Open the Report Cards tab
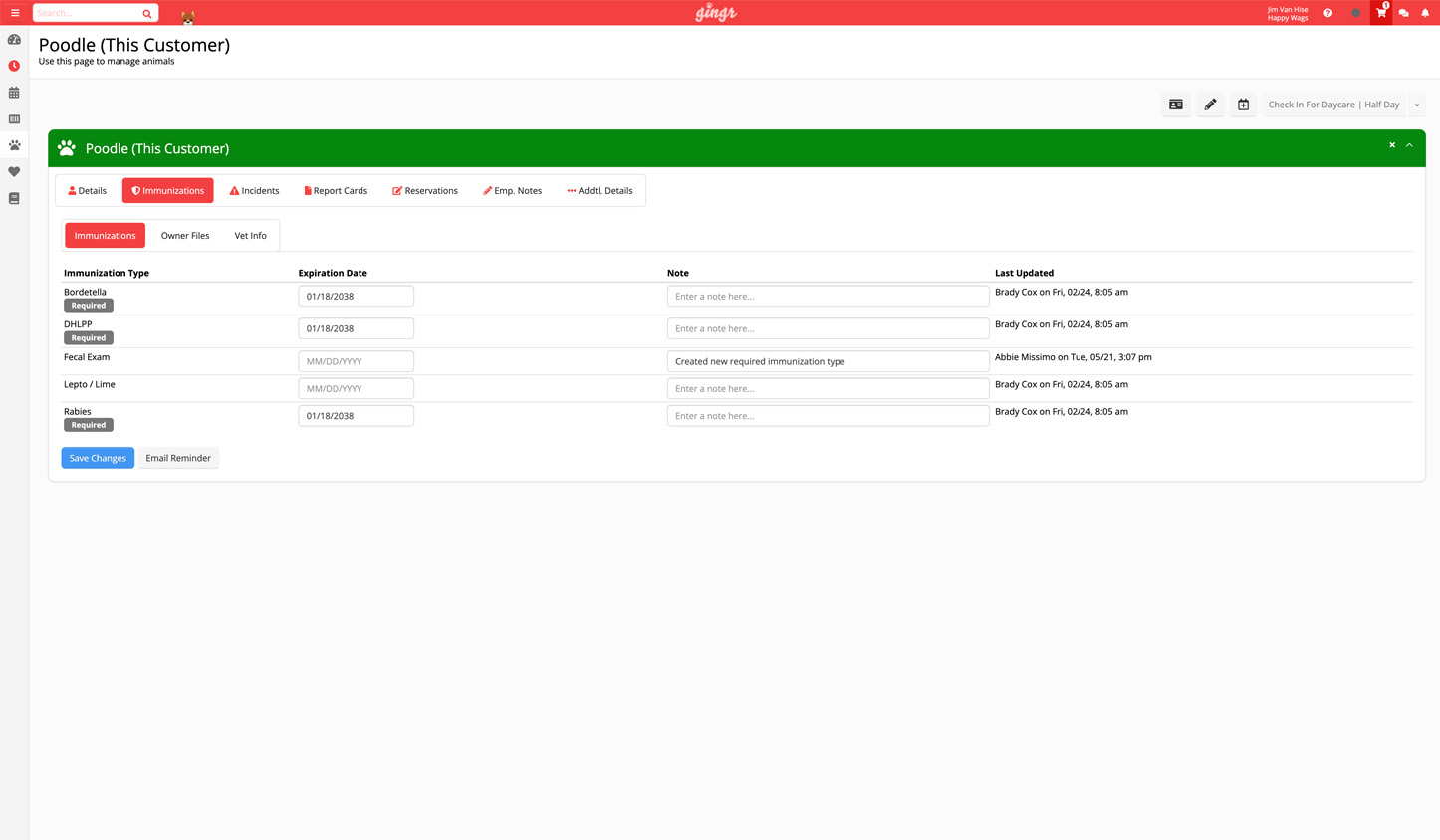This screenshot has height=840, width=1440. [x=336, y=190]
